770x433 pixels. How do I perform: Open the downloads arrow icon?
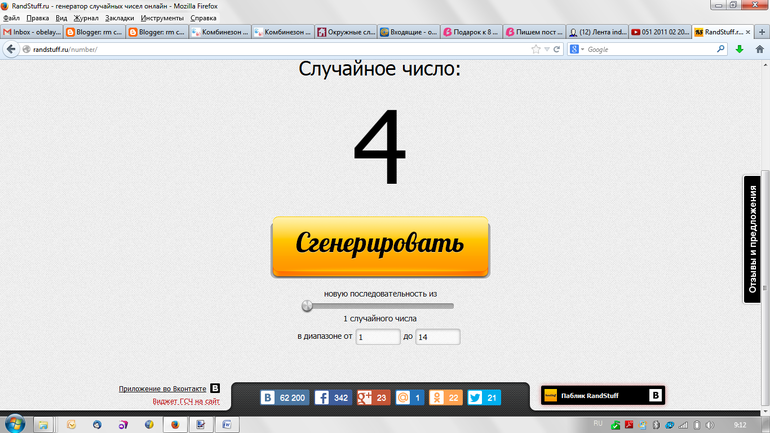tap(739, 49)
